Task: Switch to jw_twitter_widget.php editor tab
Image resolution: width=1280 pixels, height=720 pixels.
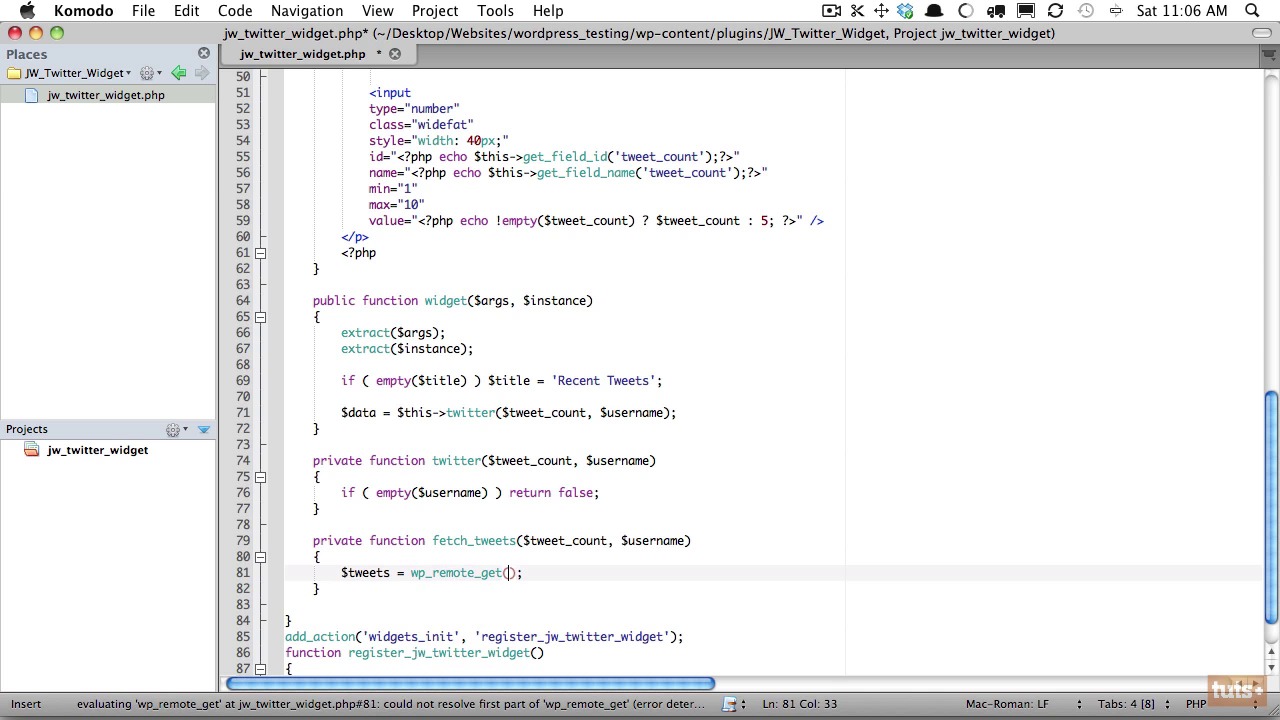Action: 302,53
